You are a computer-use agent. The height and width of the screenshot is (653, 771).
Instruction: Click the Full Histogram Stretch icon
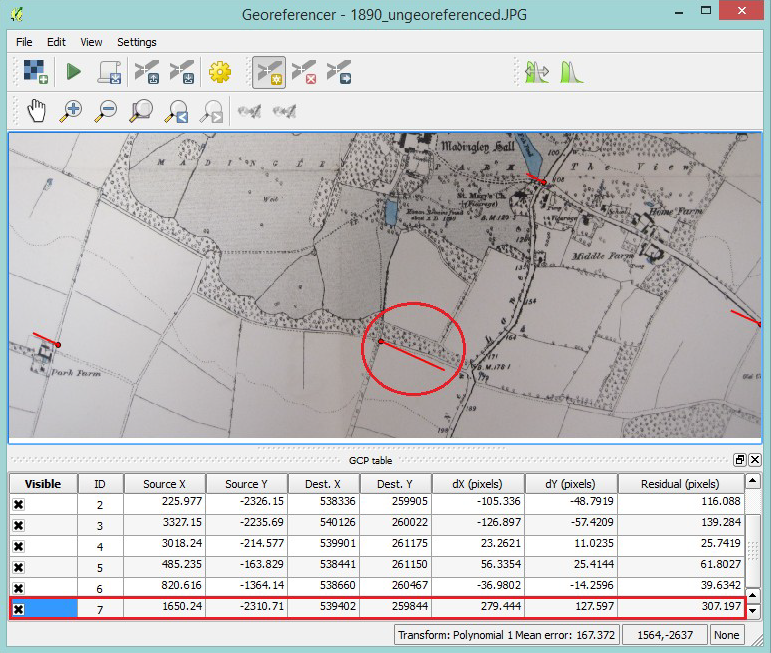coord(570,71)
